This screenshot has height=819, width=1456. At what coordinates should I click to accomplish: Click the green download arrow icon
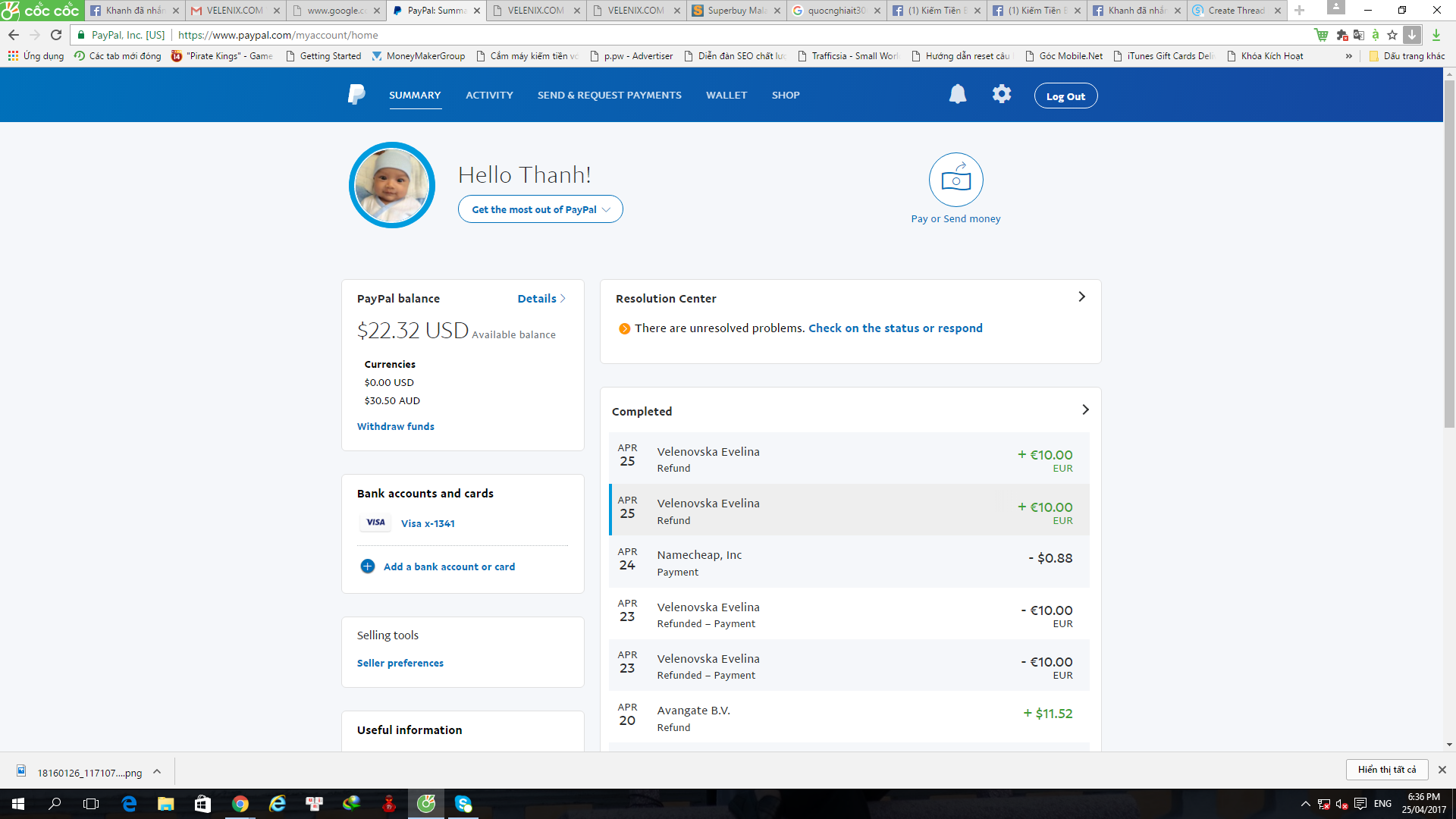1436,35
